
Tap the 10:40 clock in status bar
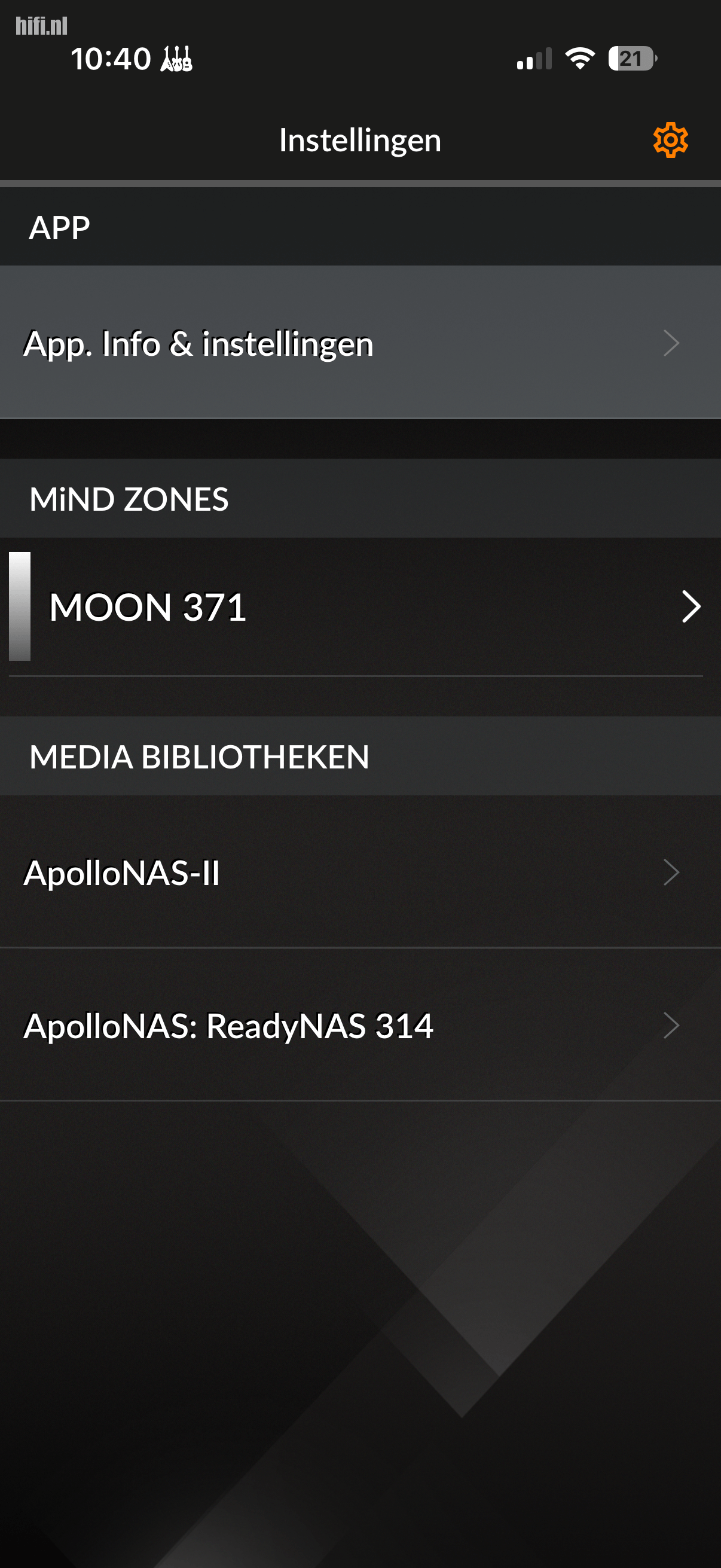click(x=111, y=59)
